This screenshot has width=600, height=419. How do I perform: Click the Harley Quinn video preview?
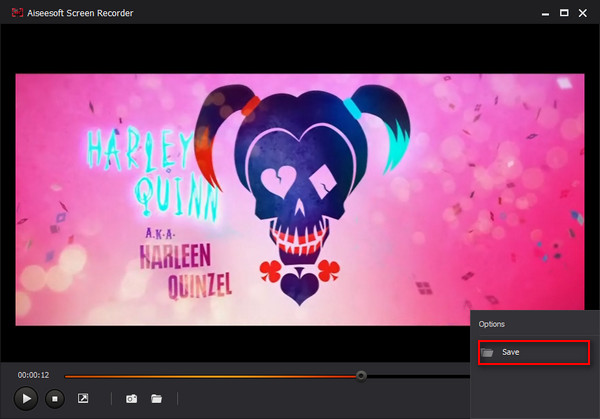click(300, 200)
